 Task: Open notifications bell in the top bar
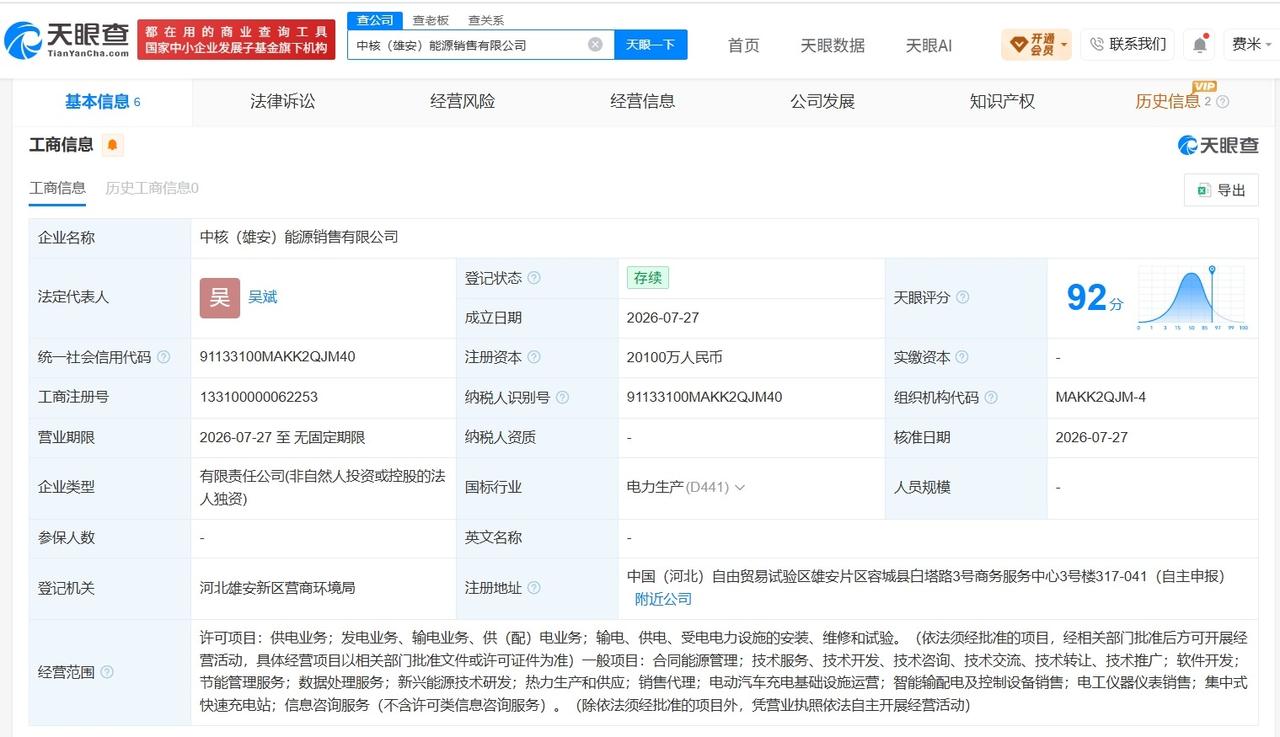(1200, 44)
